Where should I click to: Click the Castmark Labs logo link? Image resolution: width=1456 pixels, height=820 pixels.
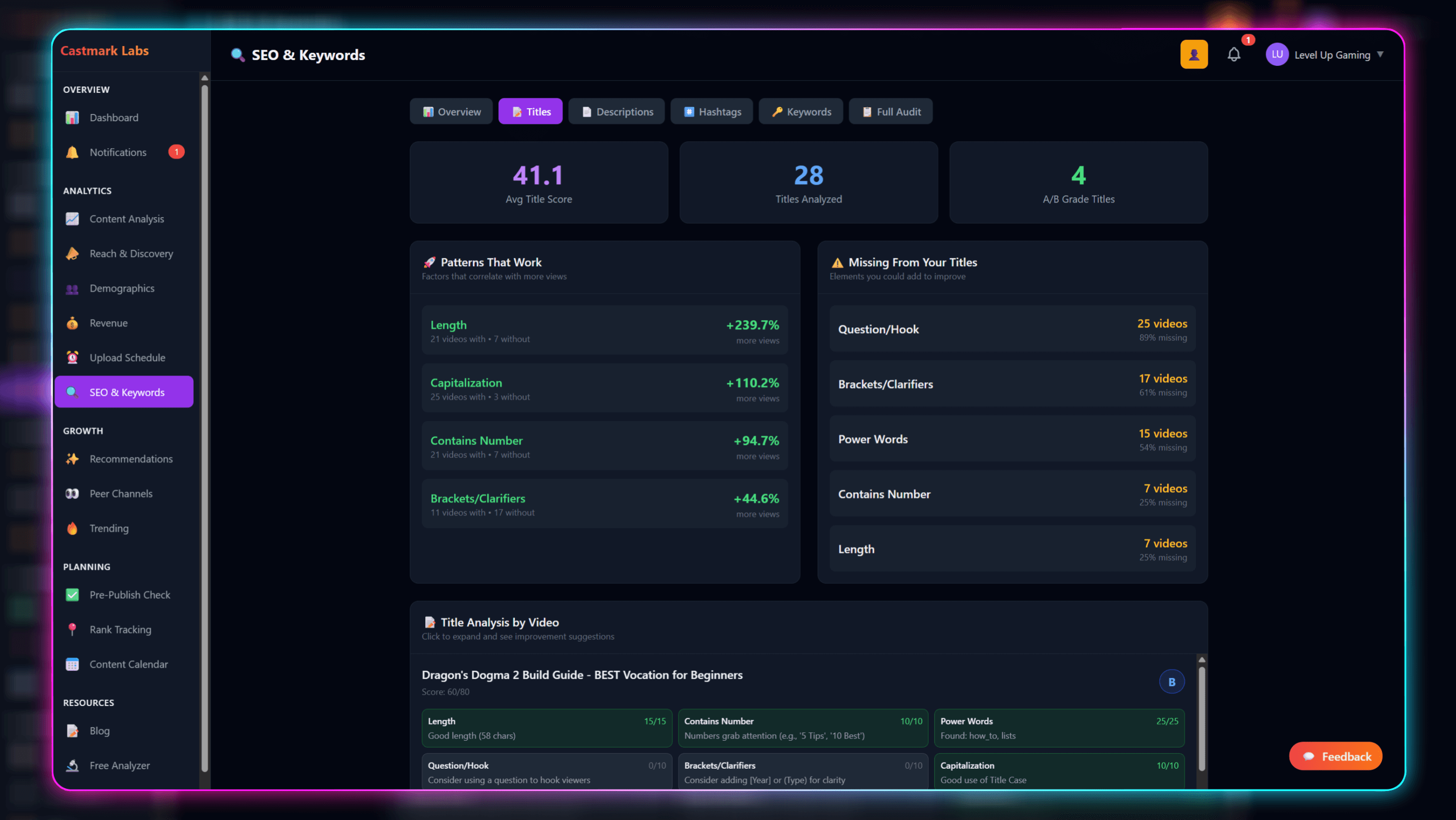point(105,51)
